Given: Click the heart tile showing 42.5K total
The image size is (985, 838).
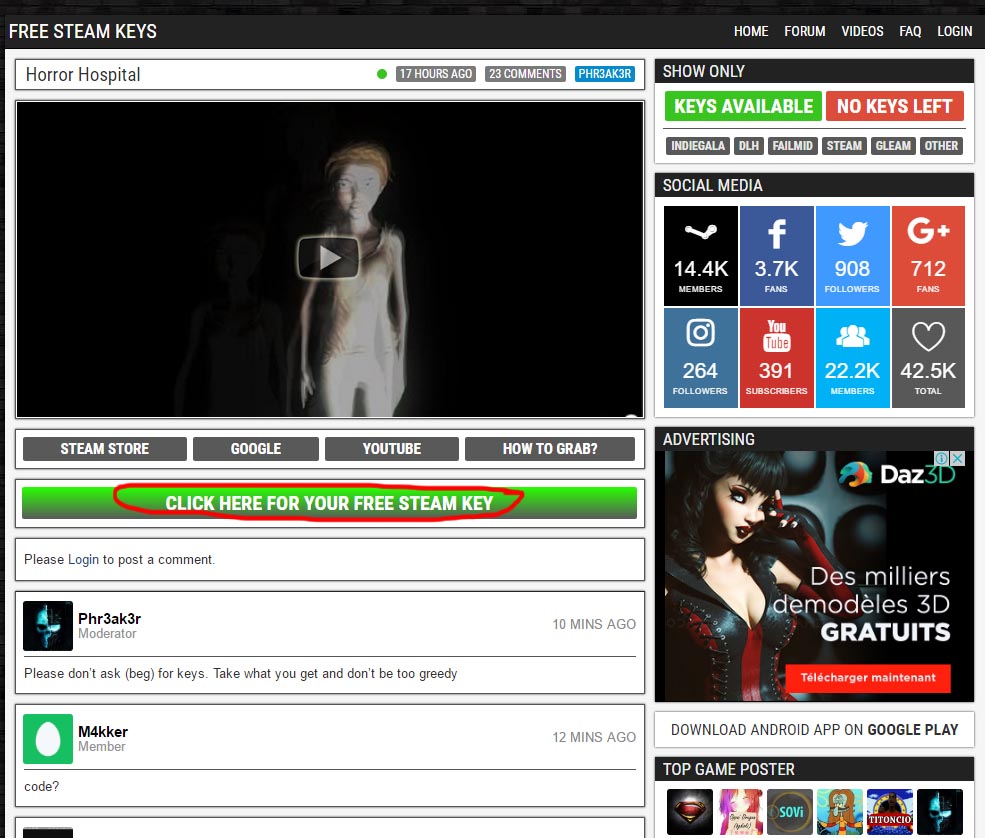Looking at the screenshot, I should pos(928,357).
